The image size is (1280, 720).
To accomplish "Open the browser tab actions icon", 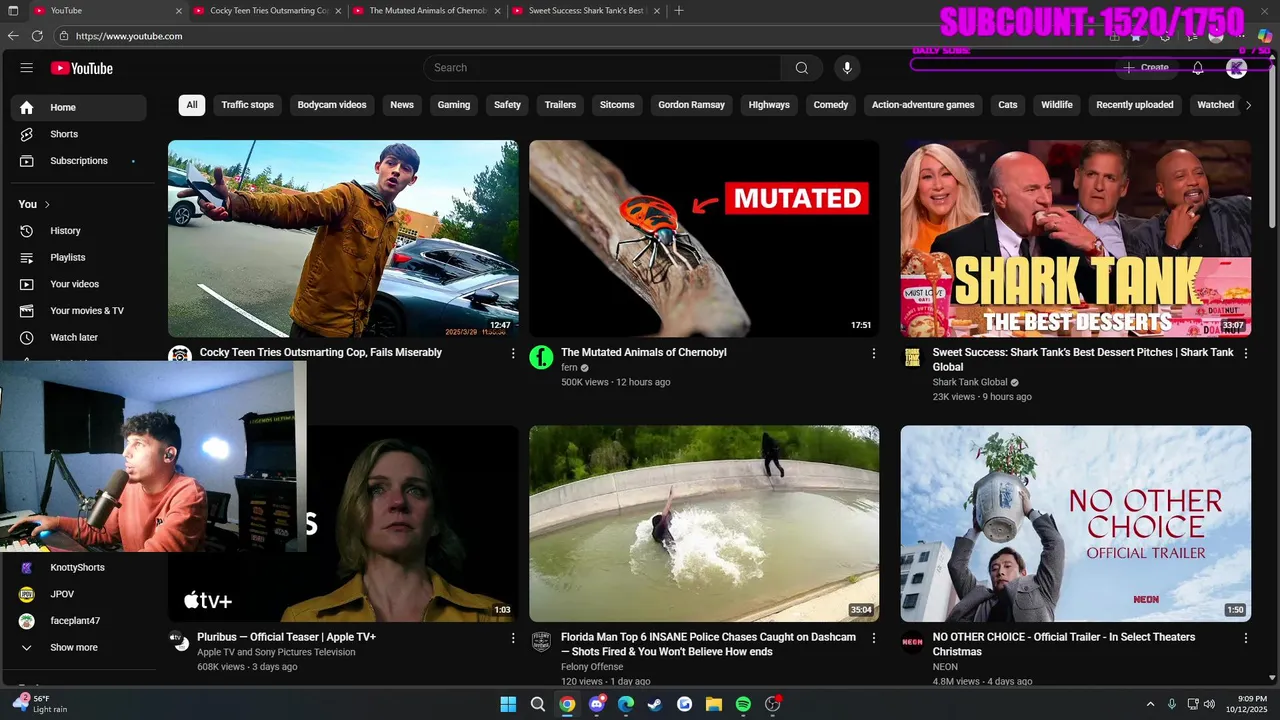I will (14, 10).
